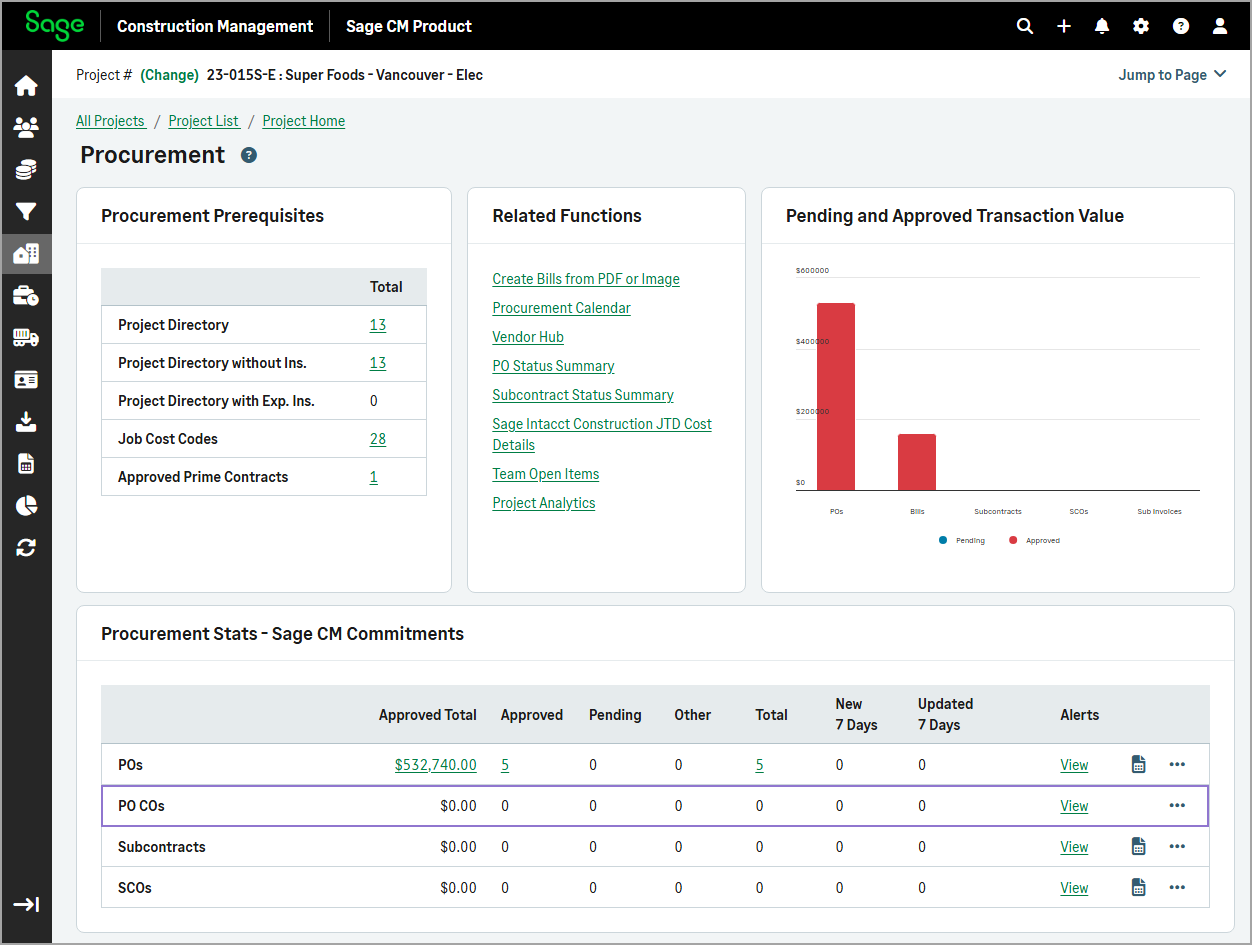Click POs approved total $532,740.00

[x=436, y=765]
